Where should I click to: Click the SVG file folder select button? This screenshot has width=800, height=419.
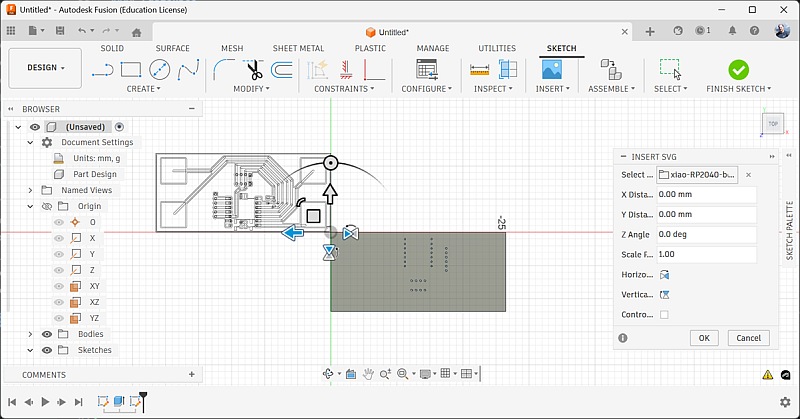click(x=697, y=175)
